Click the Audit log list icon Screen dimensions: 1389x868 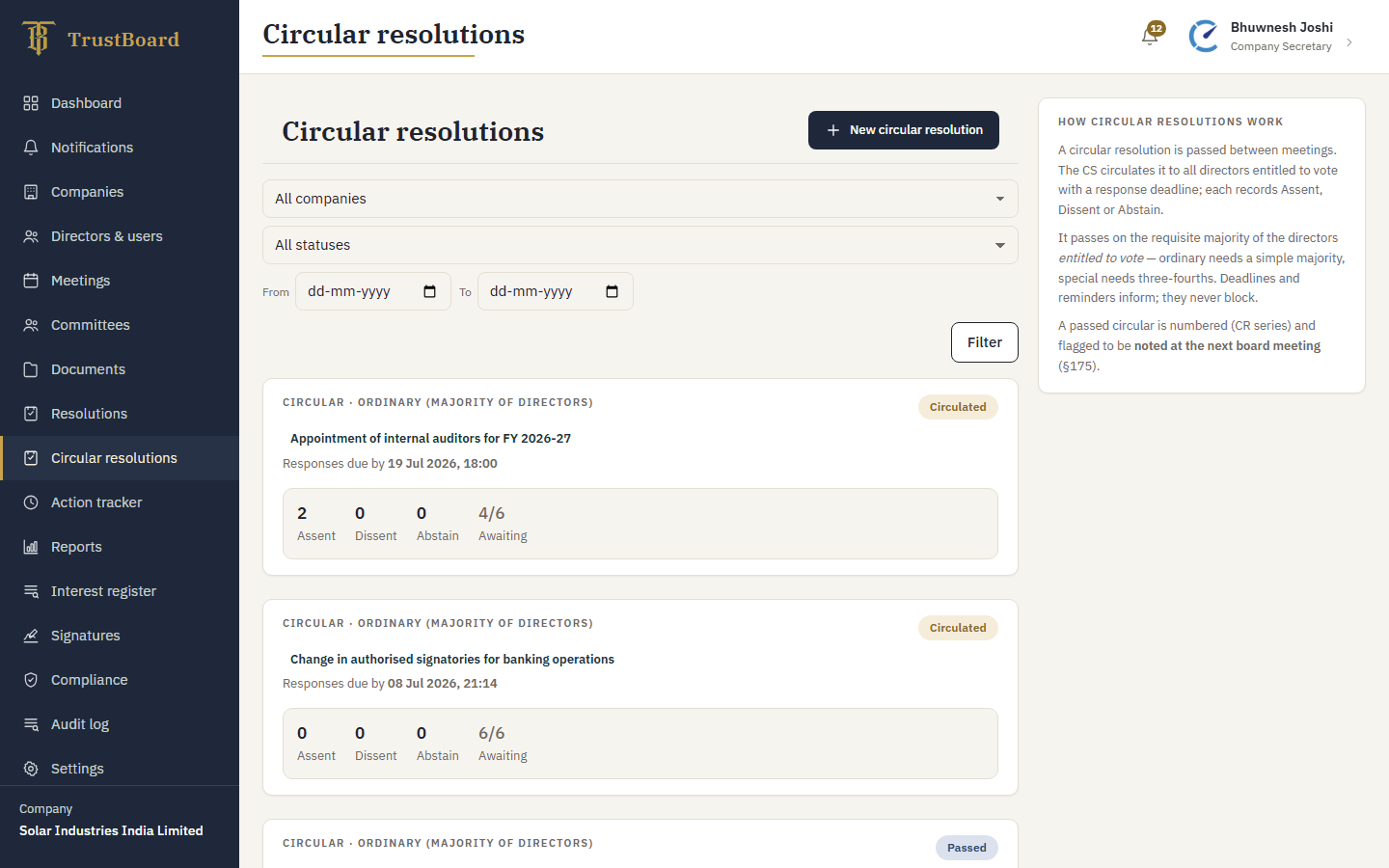[x=31, y=724]
